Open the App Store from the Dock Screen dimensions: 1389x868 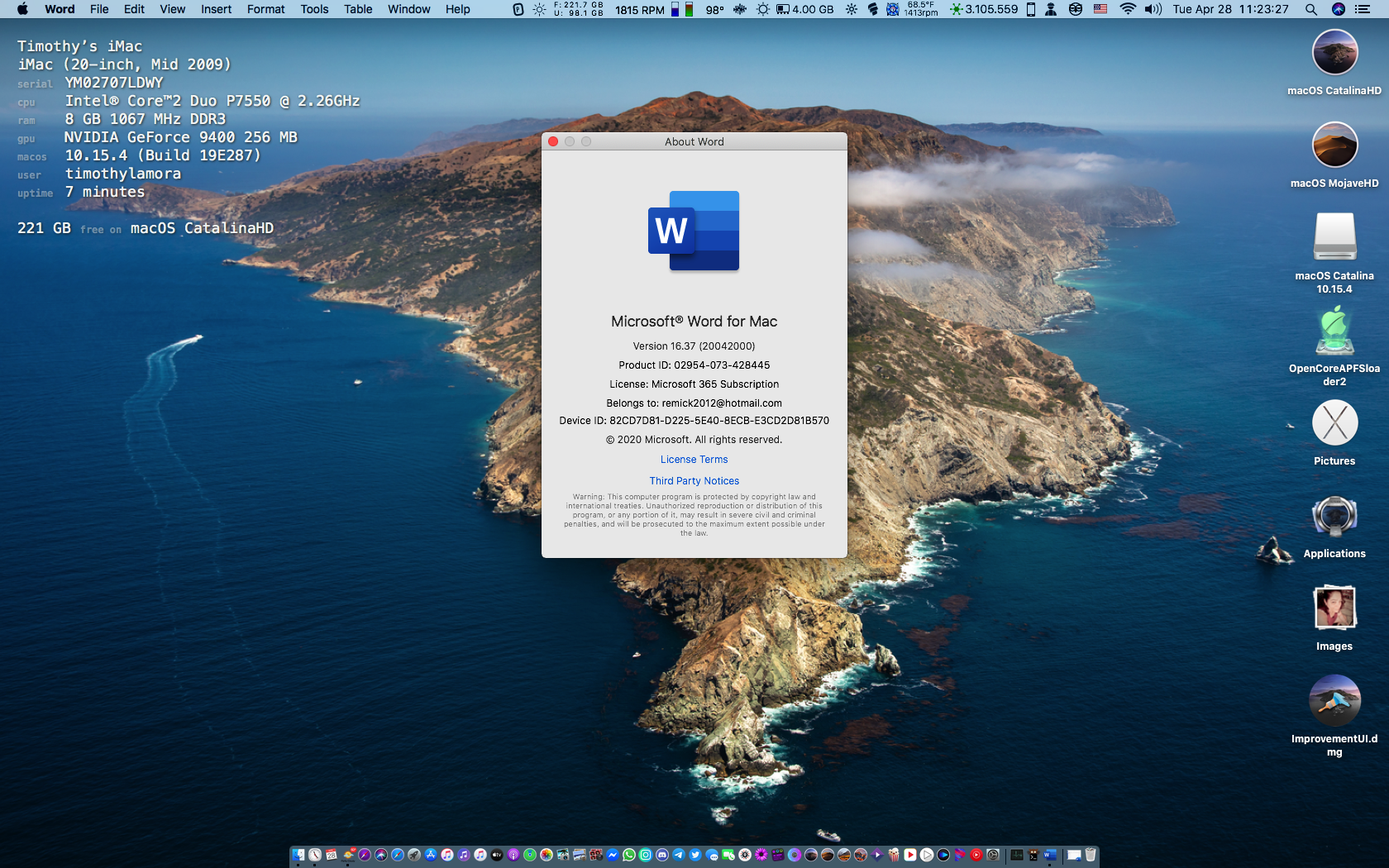click(x=431, y=855)
